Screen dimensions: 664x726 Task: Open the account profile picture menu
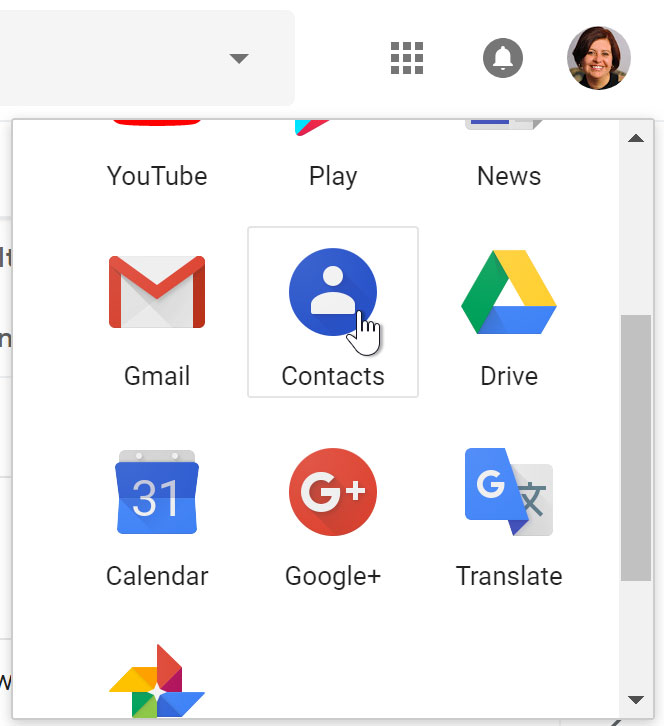[599, 58]
